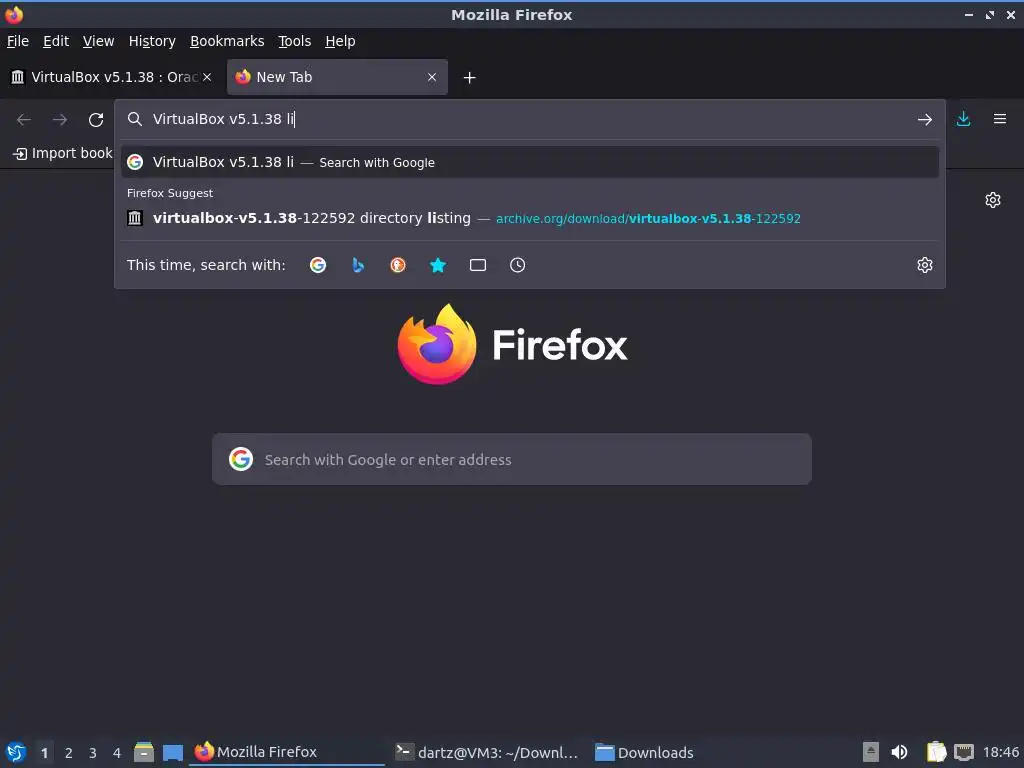Screen dimensions: 1024x768
Task: Search open tabs with the tab icon
Action: (477, 265)
